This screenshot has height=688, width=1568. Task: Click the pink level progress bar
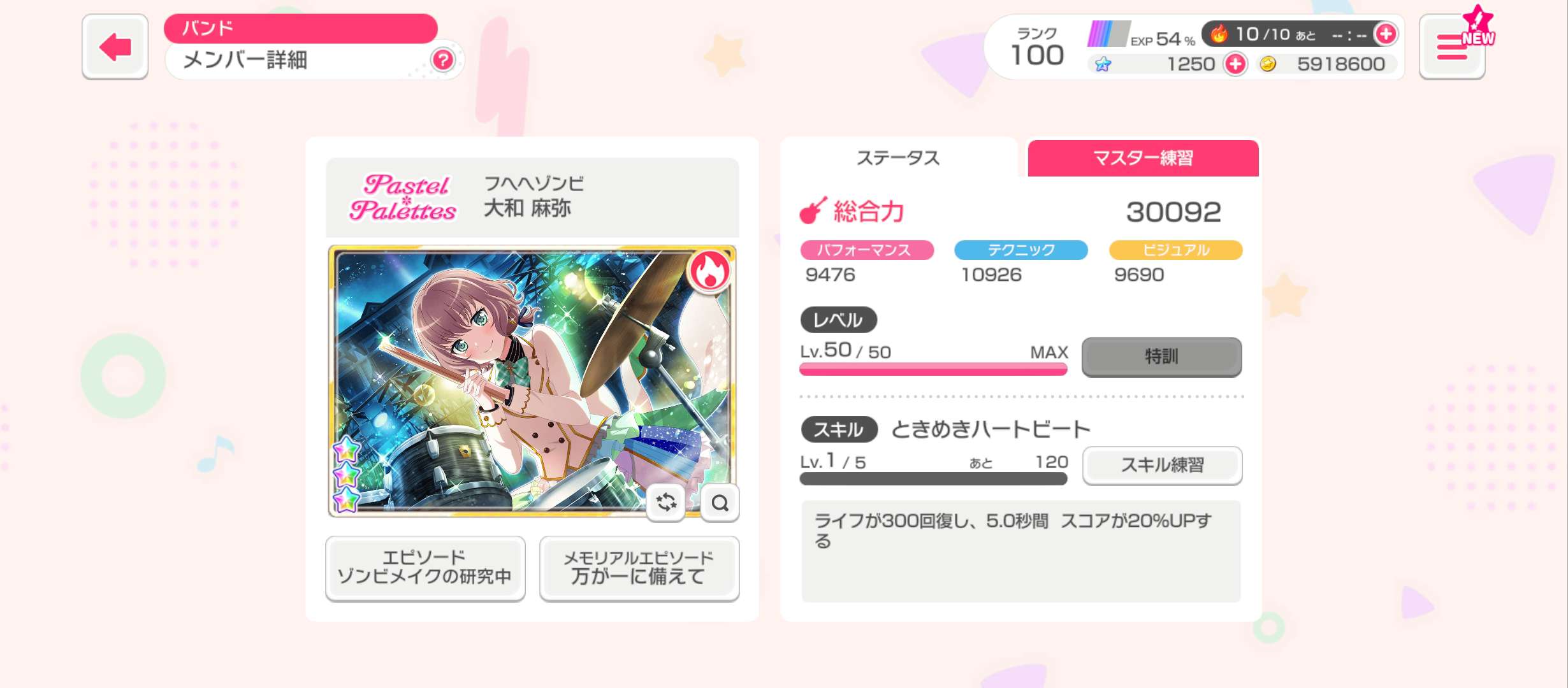coord(933,369)
